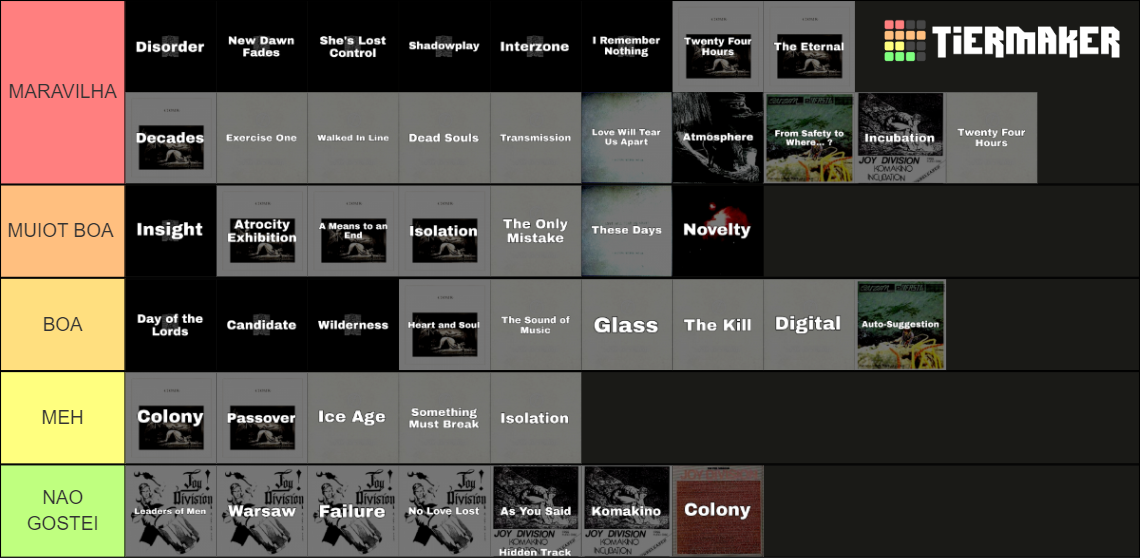Select the MUIOT BOA tier label
This screenshot has width=1140, height=558.
point(63,231)
